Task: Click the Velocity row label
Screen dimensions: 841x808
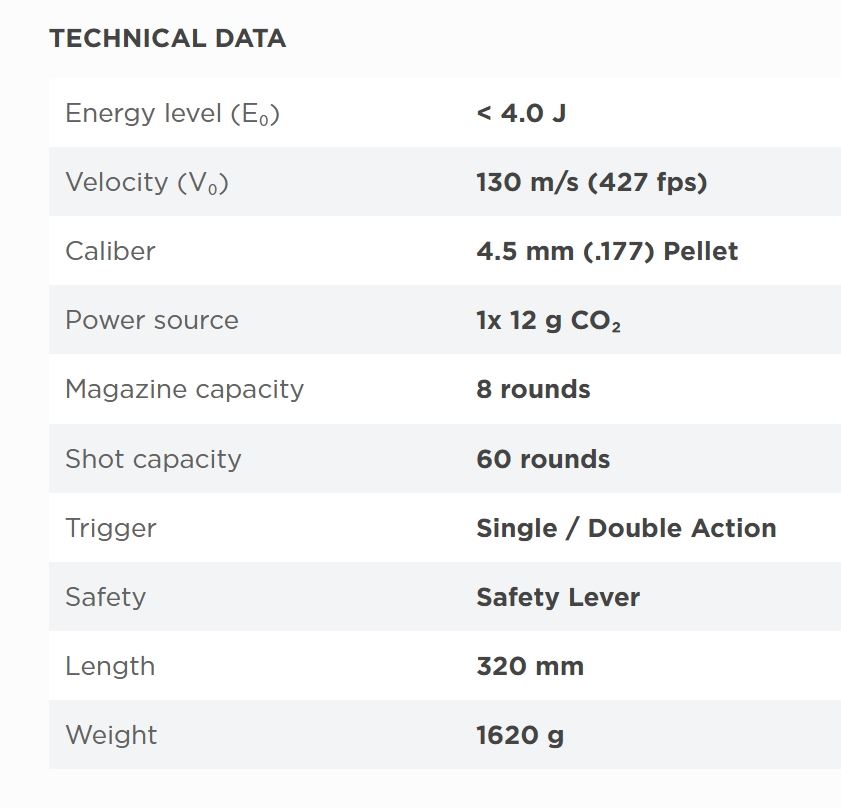Action: 147,183
